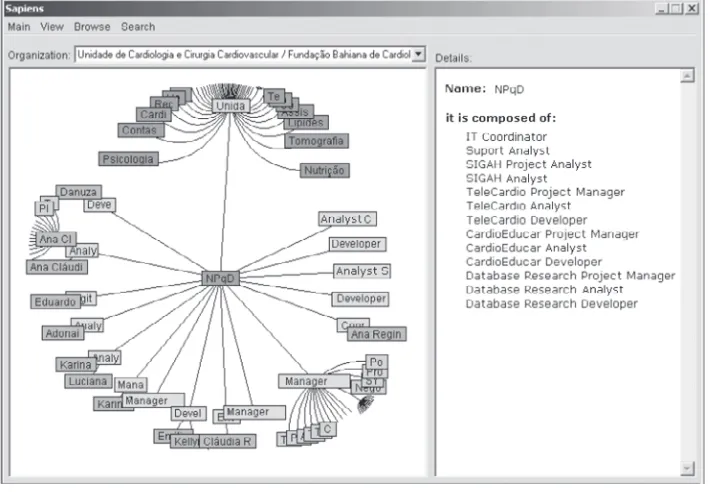Viewport: 710px width, 492px height.
Task: Click the Mana node
Action: (x=130, y=385)
